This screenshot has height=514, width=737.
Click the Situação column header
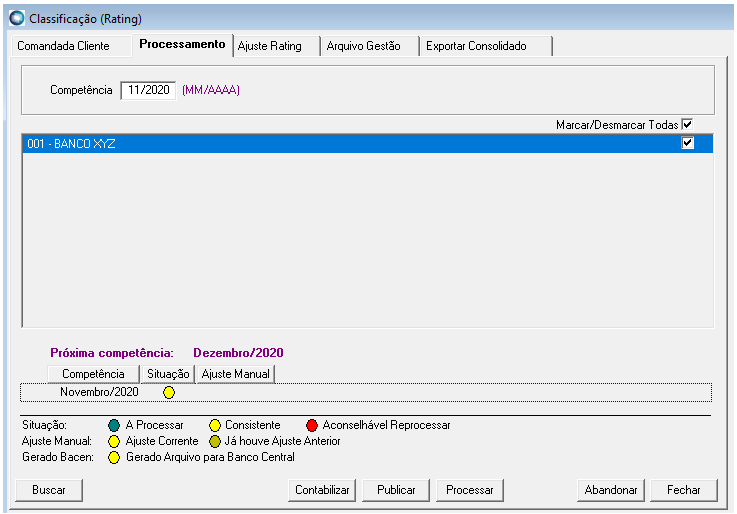pyautogui.click(x=168, y=374)
